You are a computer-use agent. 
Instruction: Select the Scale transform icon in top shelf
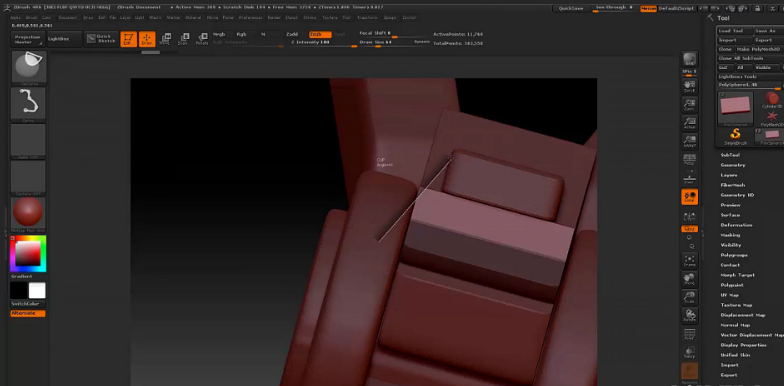click(x=184, y=39)
